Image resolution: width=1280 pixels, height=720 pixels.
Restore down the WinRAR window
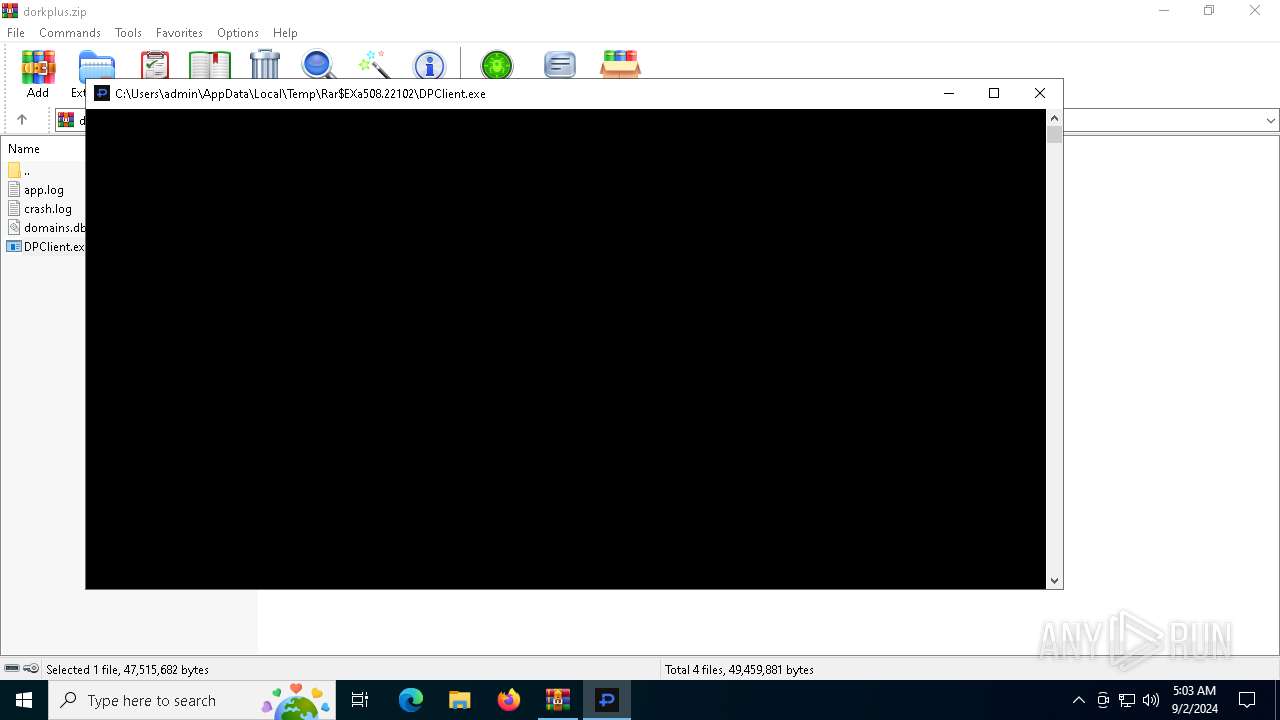point(1209,11)
